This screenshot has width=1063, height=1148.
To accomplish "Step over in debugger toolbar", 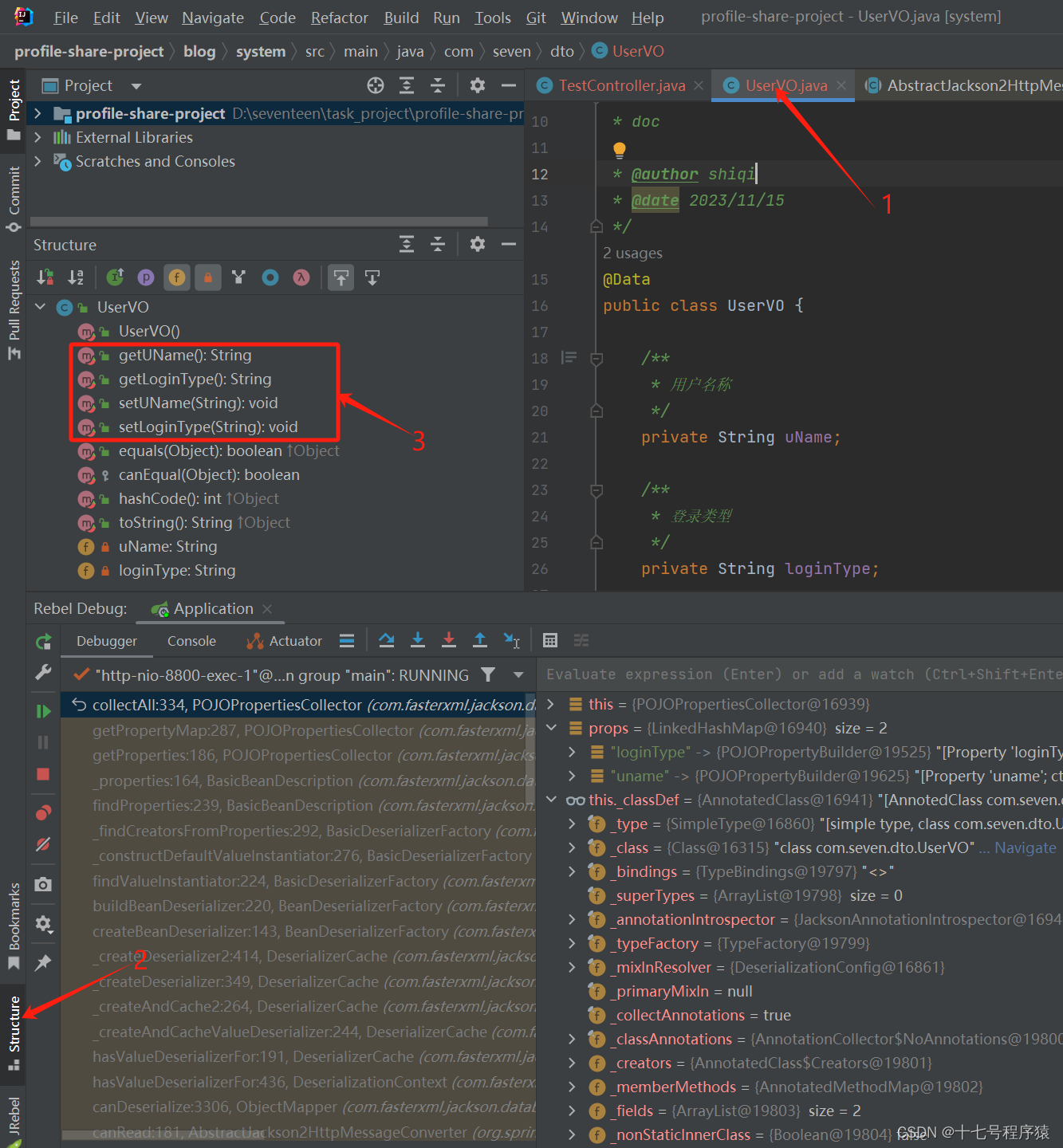I will [x=387, y=640].
